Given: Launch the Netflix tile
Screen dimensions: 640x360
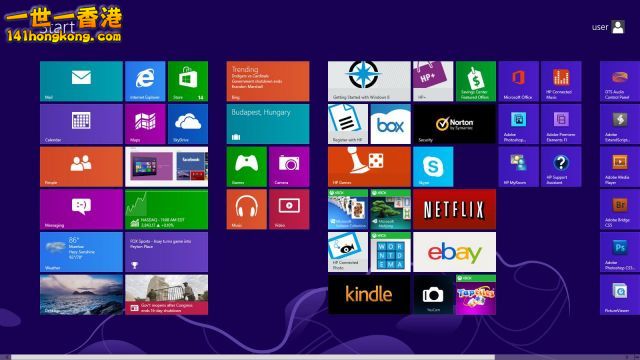Looking at the screenshot, I should 454,209.
